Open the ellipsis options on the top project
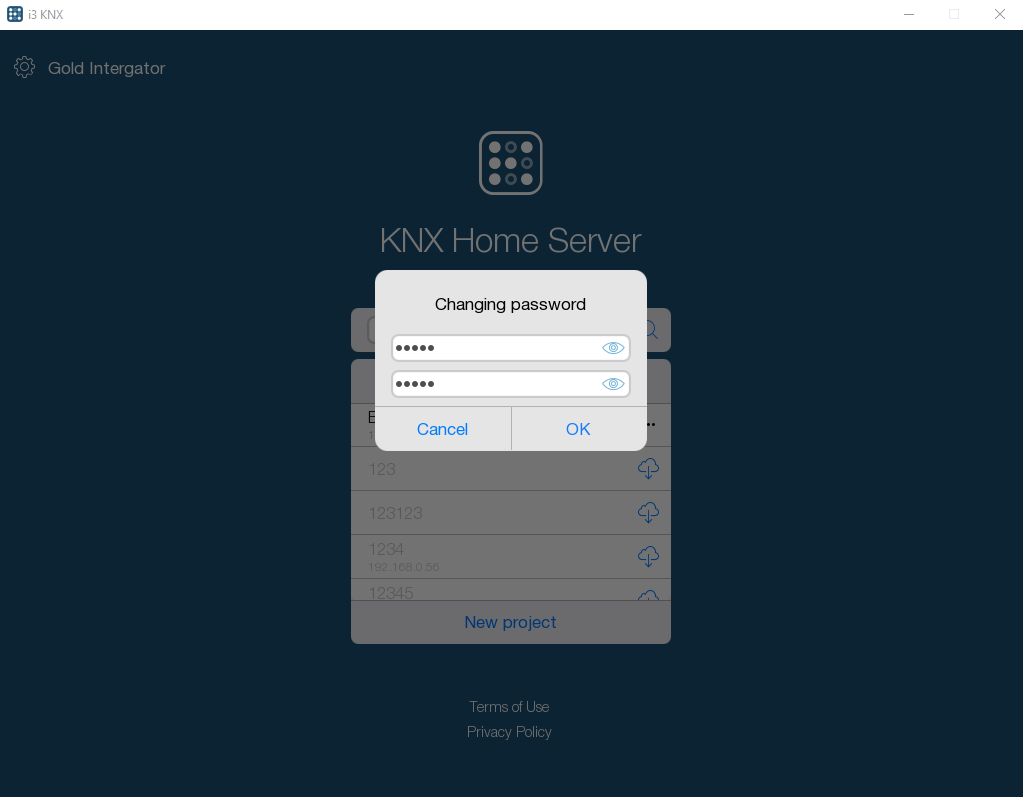 pyautogui.click(x=648, y=424)
